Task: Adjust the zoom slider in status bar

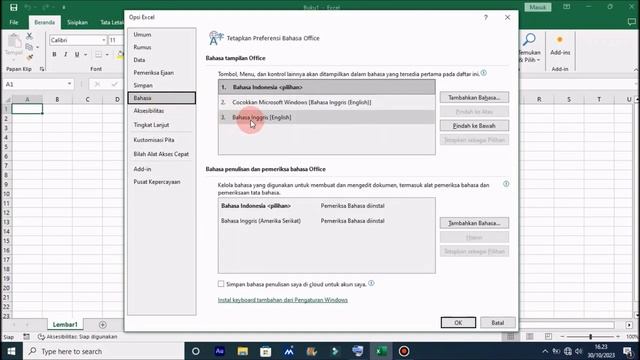Action: point(590,336)
